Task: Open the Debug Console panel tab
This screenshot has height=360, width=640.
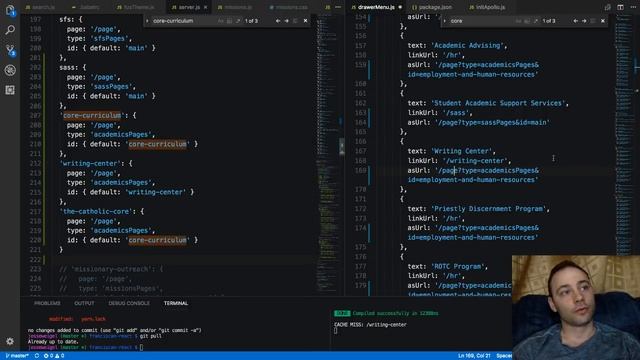Action: pyautogui.click(x=129, y=303)
